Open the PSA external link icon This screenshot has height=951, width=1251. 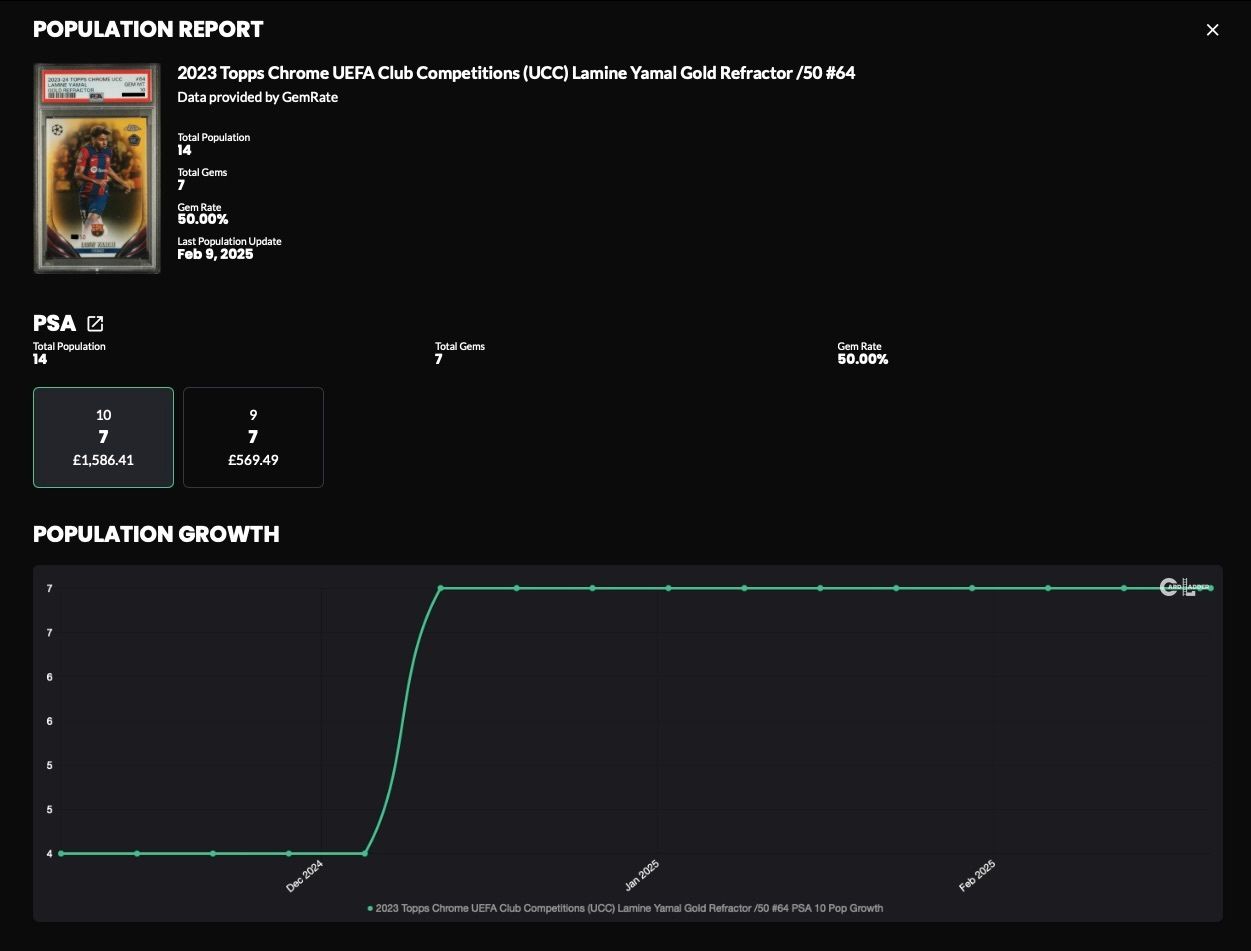point(95,323)
